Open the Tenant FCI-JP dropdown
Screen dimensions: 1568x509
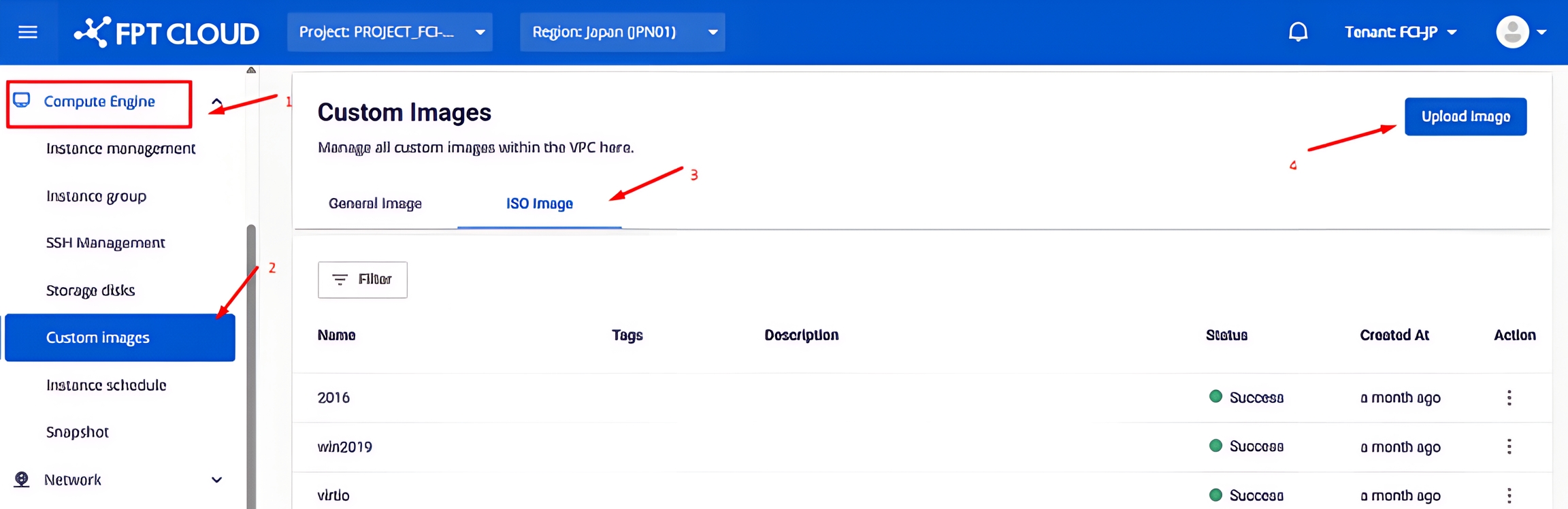pos(1400,32)
